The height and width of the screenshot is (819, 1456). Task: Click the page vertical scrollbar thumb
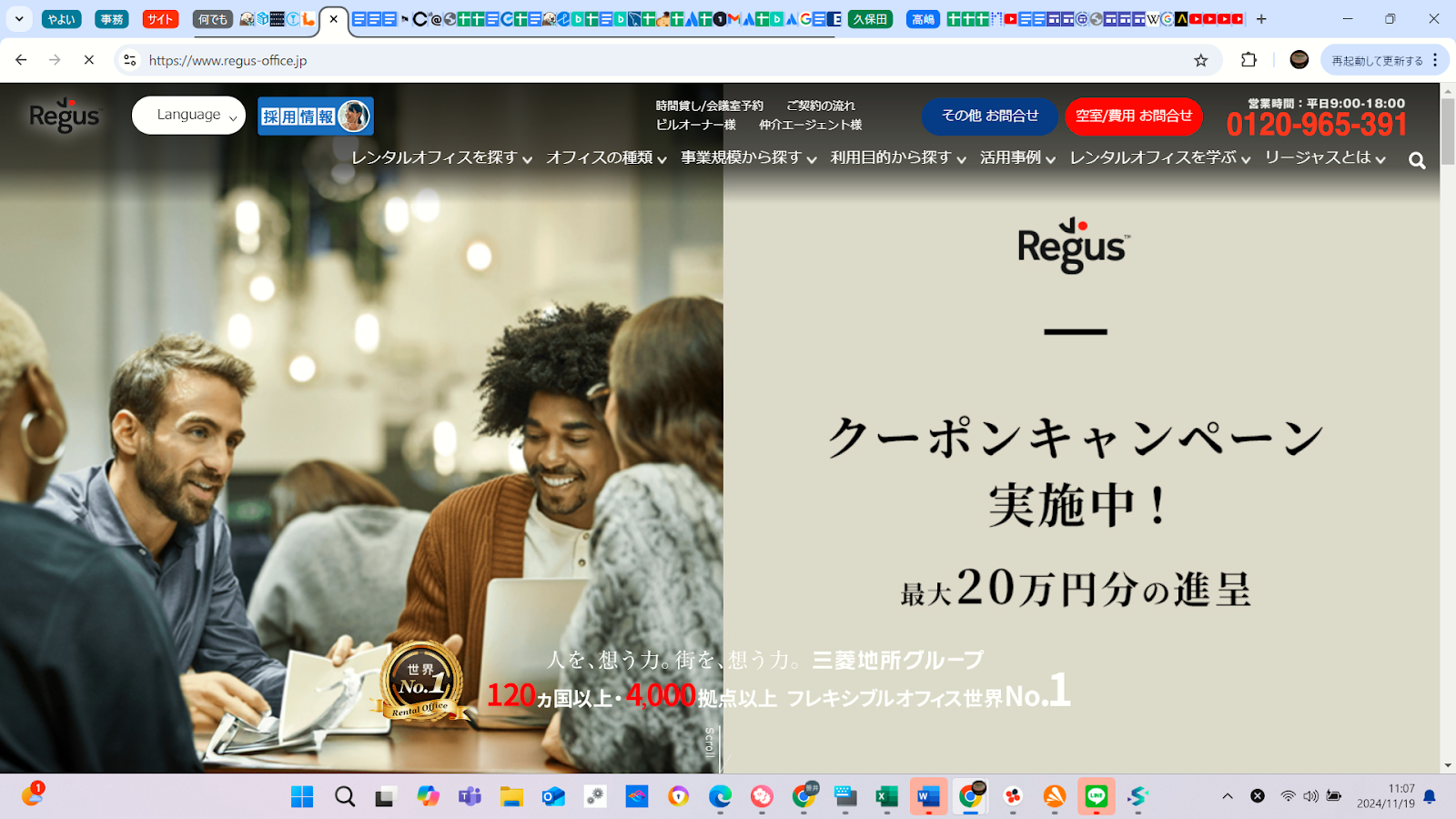tap(1448, 130)
